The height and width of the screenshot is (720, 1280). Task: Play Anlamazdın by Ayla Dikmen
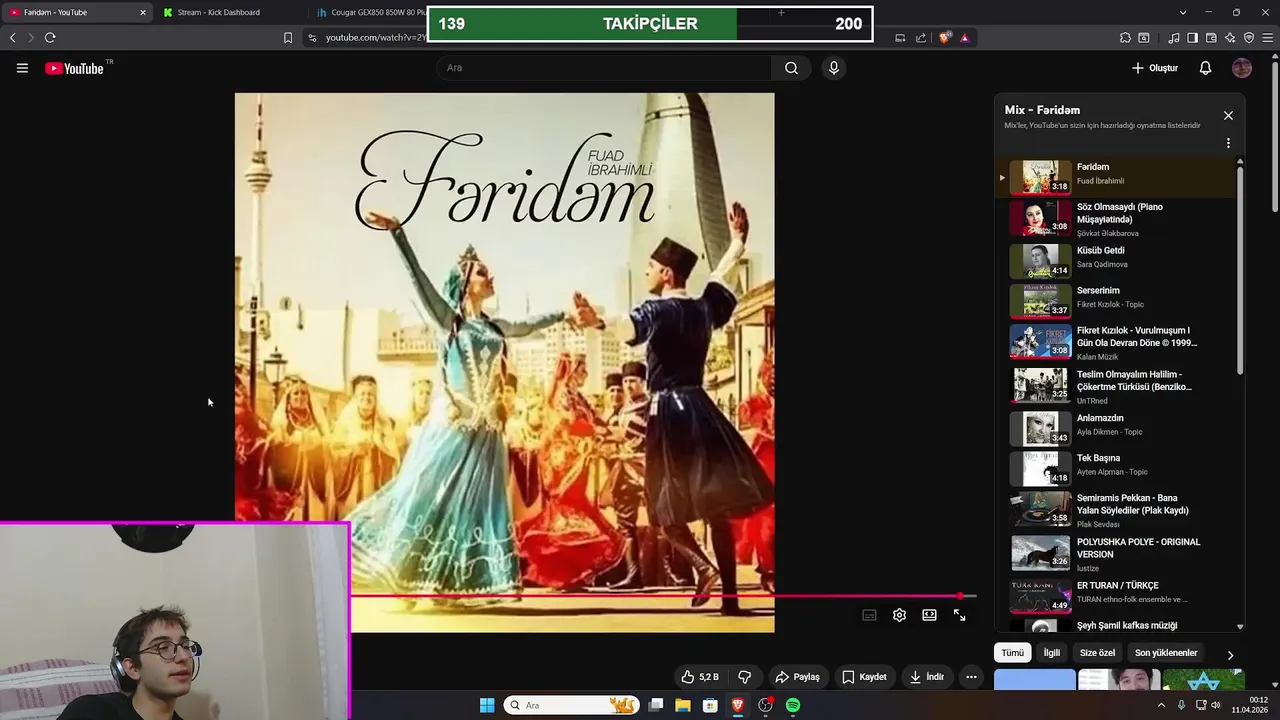1118,427
